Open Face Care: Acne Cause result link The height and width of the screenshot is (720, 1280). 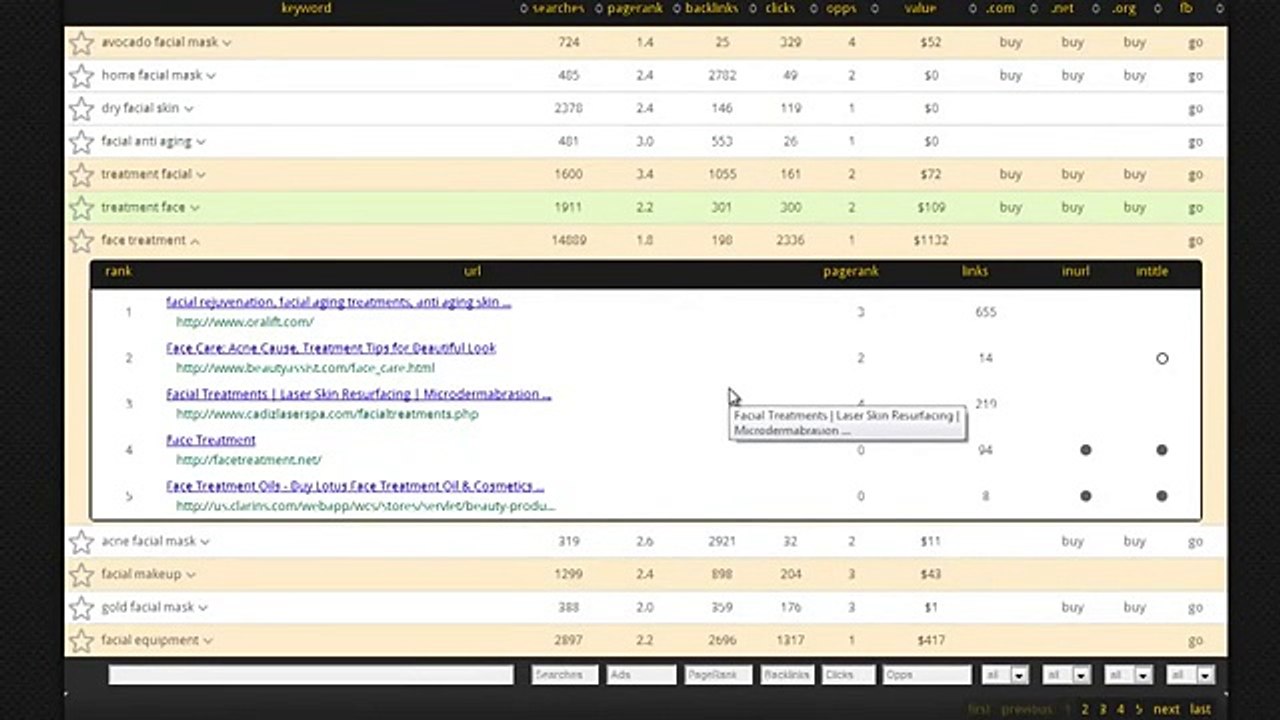click(x=331, y=348)
